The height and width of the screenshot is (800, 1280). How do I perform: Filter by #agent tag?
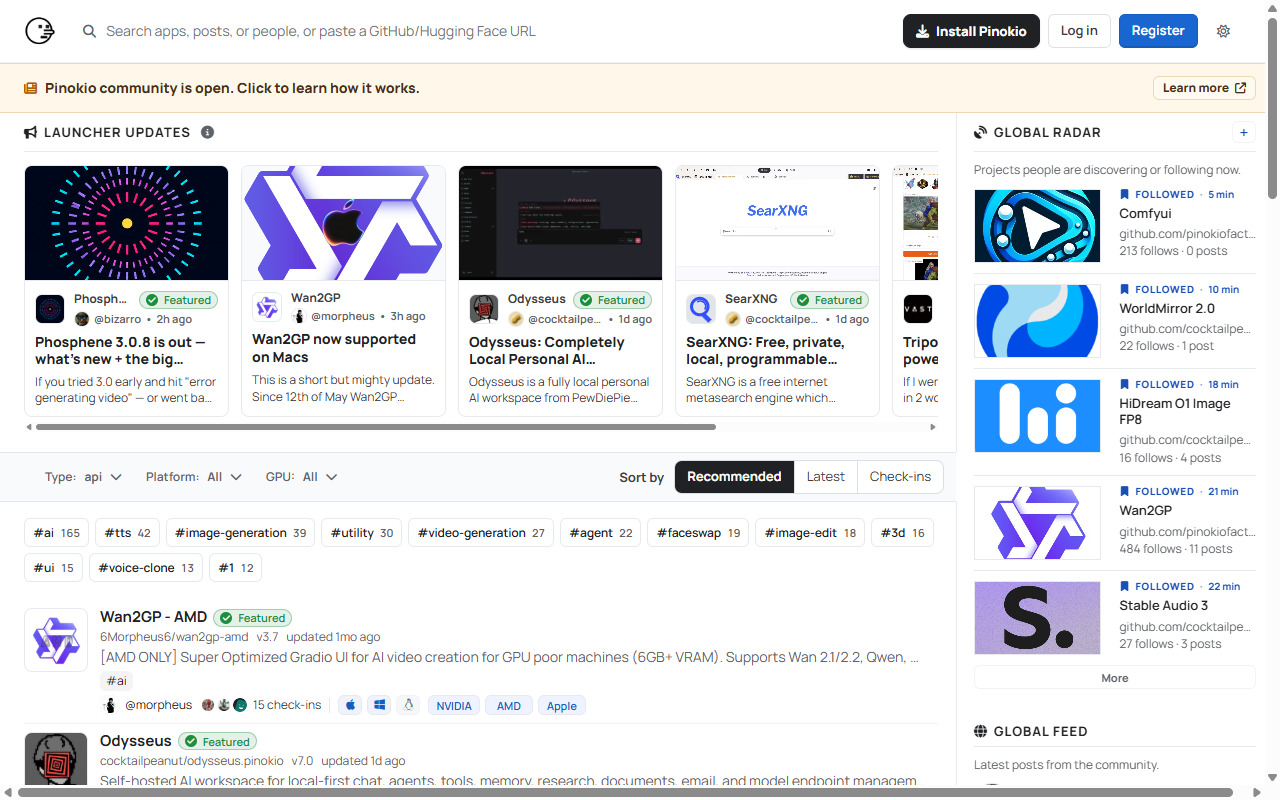point(601,533)
